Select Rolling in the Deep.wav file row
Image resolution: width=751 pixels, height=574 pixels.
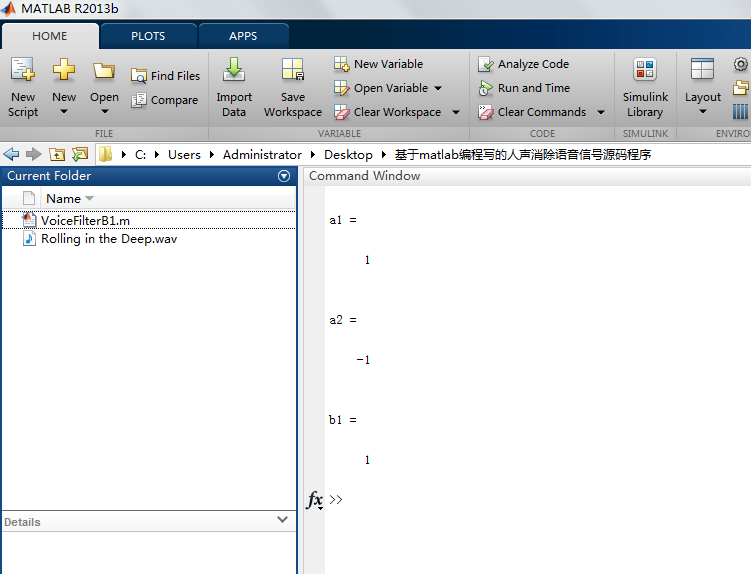pyautogui.click(x=148, y=239)
